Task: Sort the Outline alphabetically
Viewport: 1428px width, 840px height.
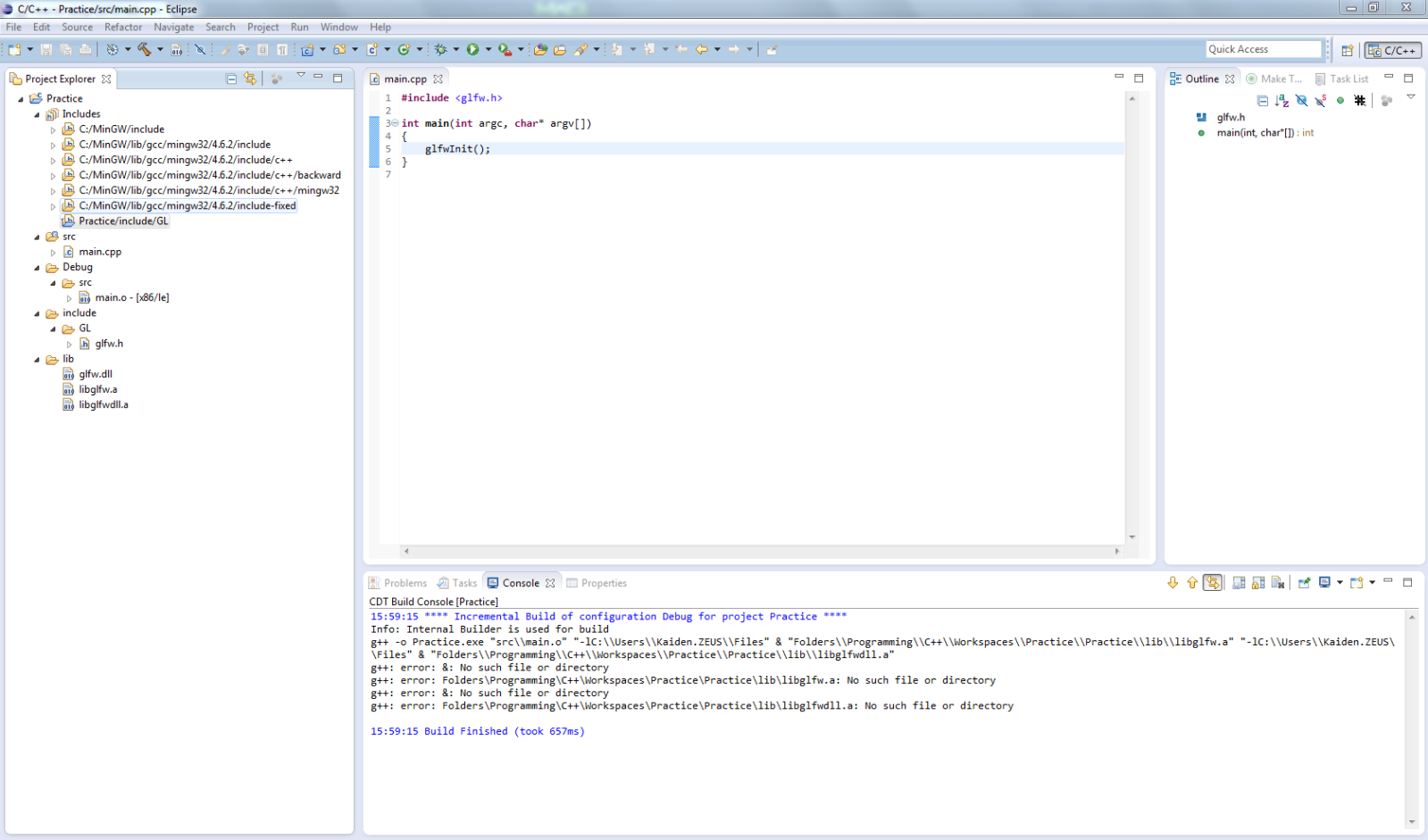Action: (1282, 101)
